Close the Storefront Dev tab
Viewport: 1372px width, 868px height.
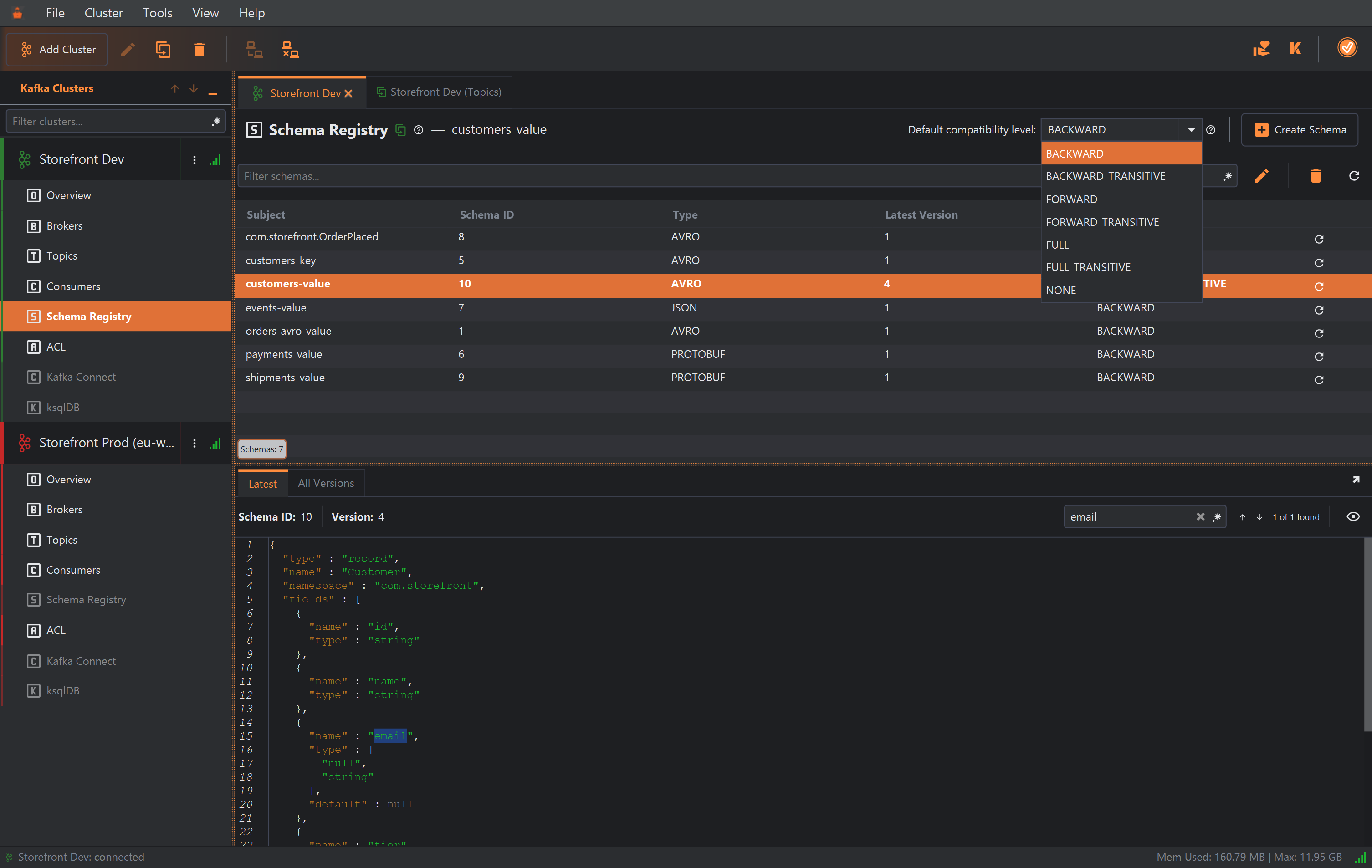pyautogui.click(x=348, y=93)
